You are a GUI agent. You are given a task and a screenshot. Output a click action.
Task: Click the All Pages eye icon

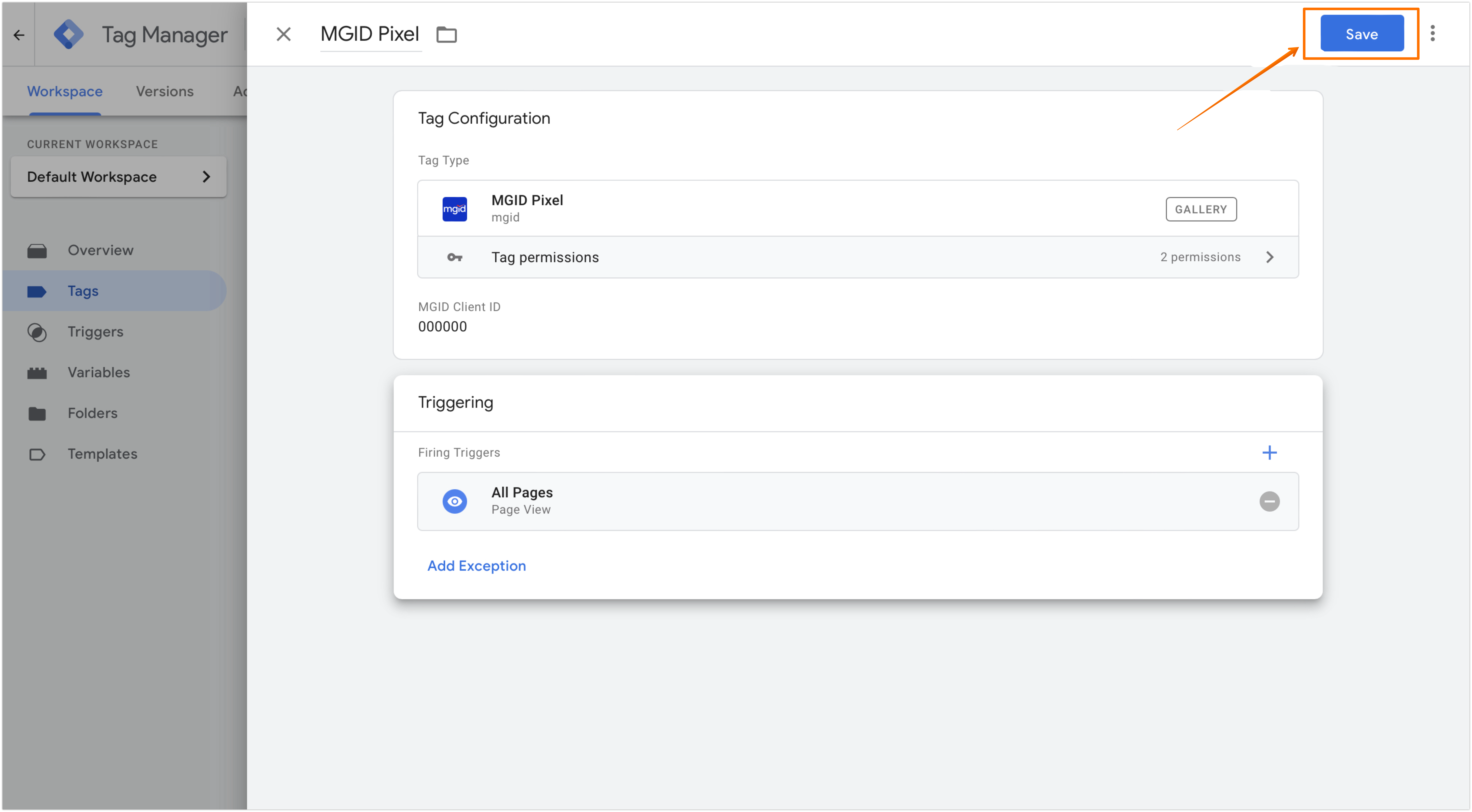tap(454, 501)
